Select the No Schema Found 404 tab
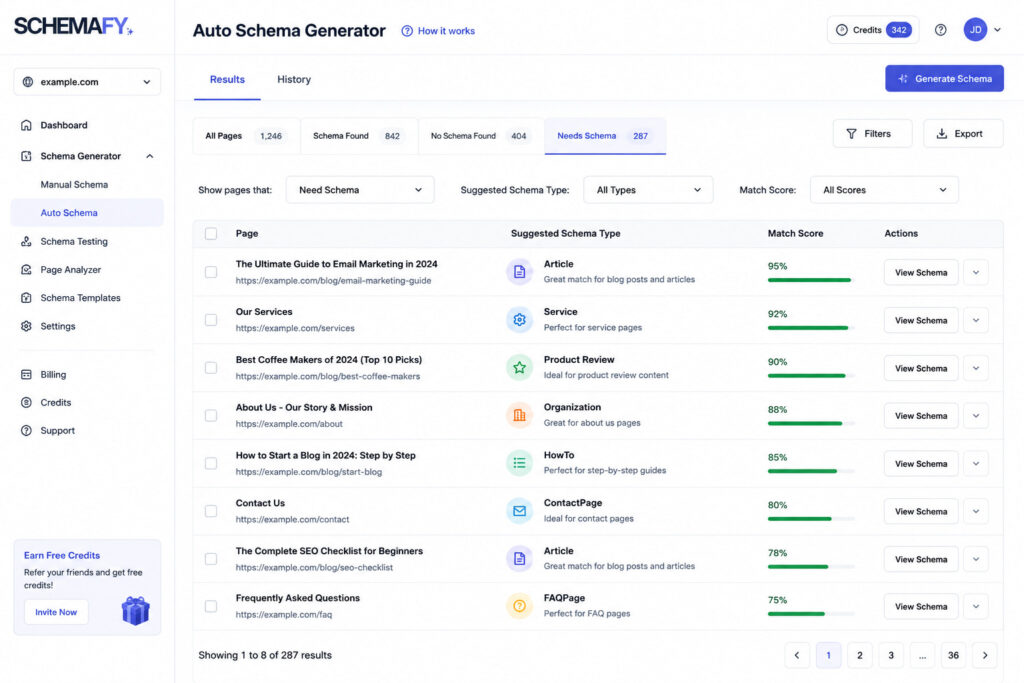 481,136
